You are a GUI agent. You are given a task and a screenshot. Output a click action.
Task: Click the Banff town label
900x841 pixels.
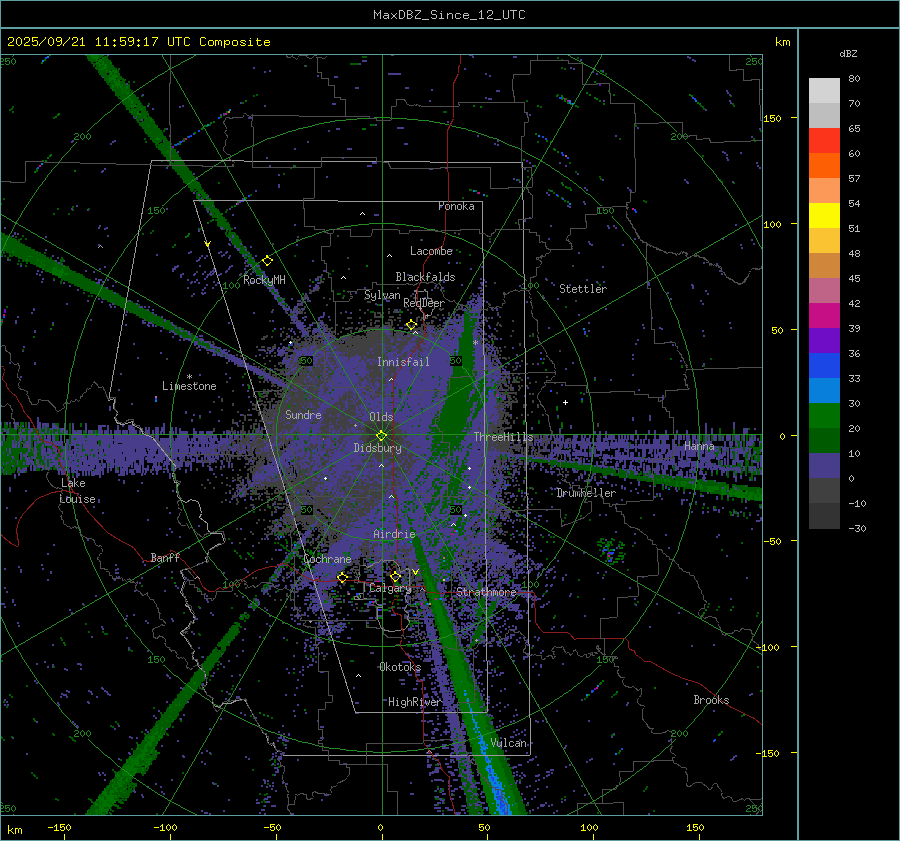(x=165, y=558)
